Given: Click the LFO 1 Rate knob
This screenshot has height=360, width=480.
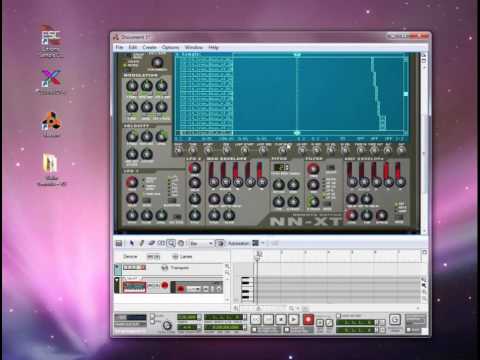Looking at the screenshot, I should 132,182.
